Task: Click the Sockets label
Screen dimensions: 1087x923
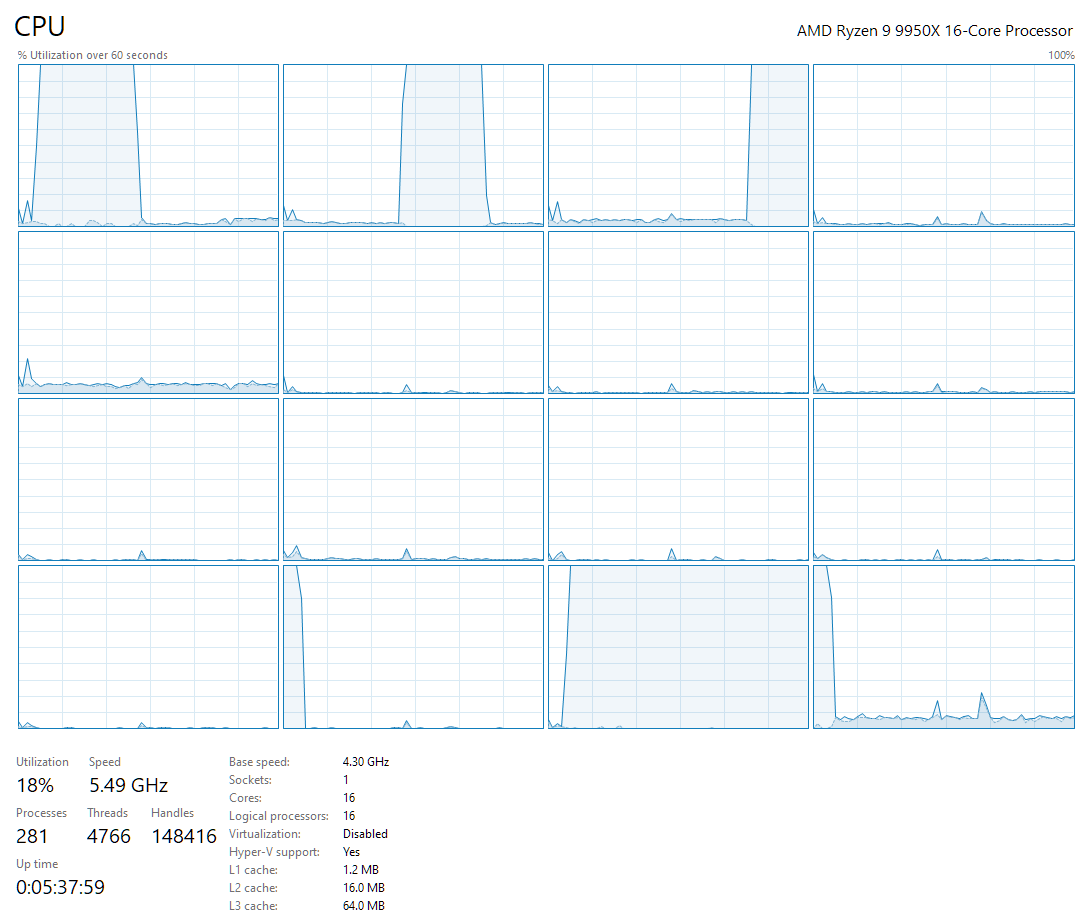Action: pos(250,779)
